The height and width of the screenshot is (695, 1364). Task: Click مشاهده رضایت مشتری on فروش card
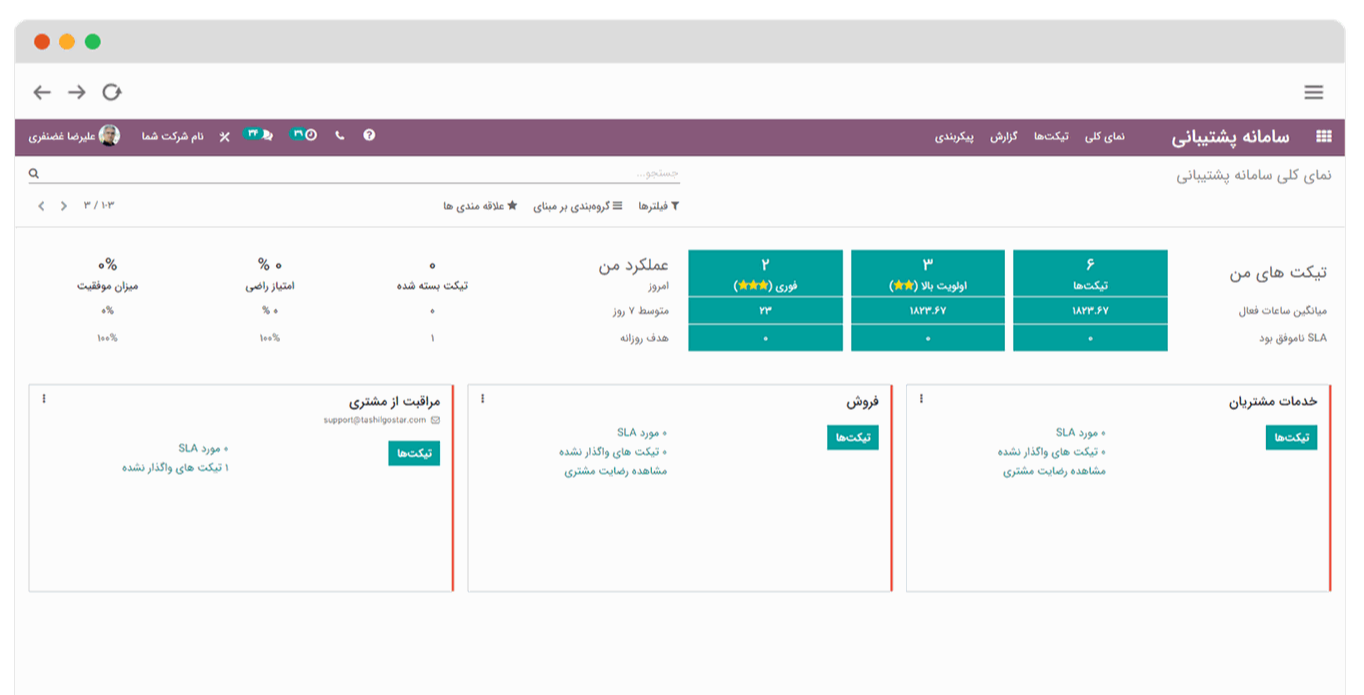[616, 471]
